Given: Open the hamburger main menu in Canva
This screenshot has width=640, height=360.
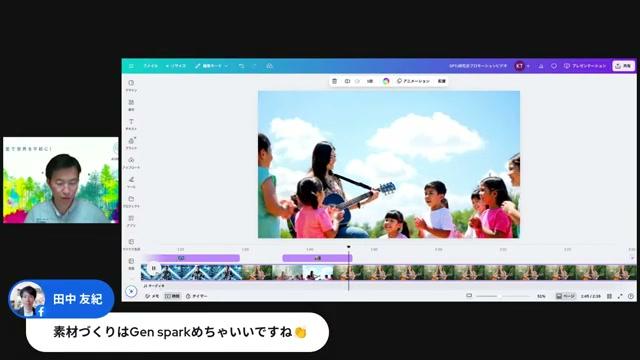Looking at the screenshot, I should point(131,66).
